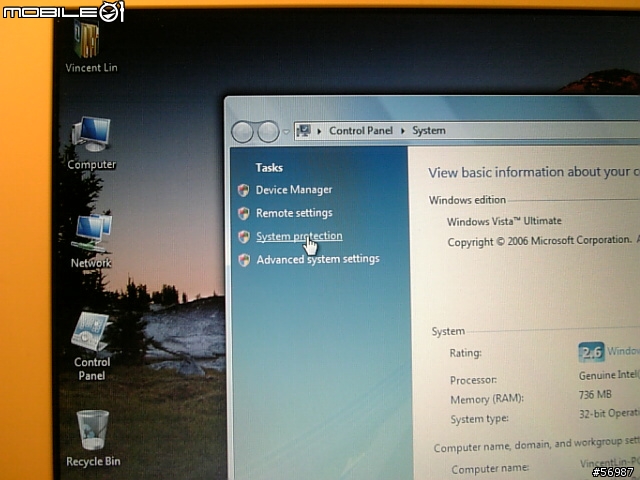The image size is (640, 480).
Task: Click the Back navigation button
Action: click(242, 132)
